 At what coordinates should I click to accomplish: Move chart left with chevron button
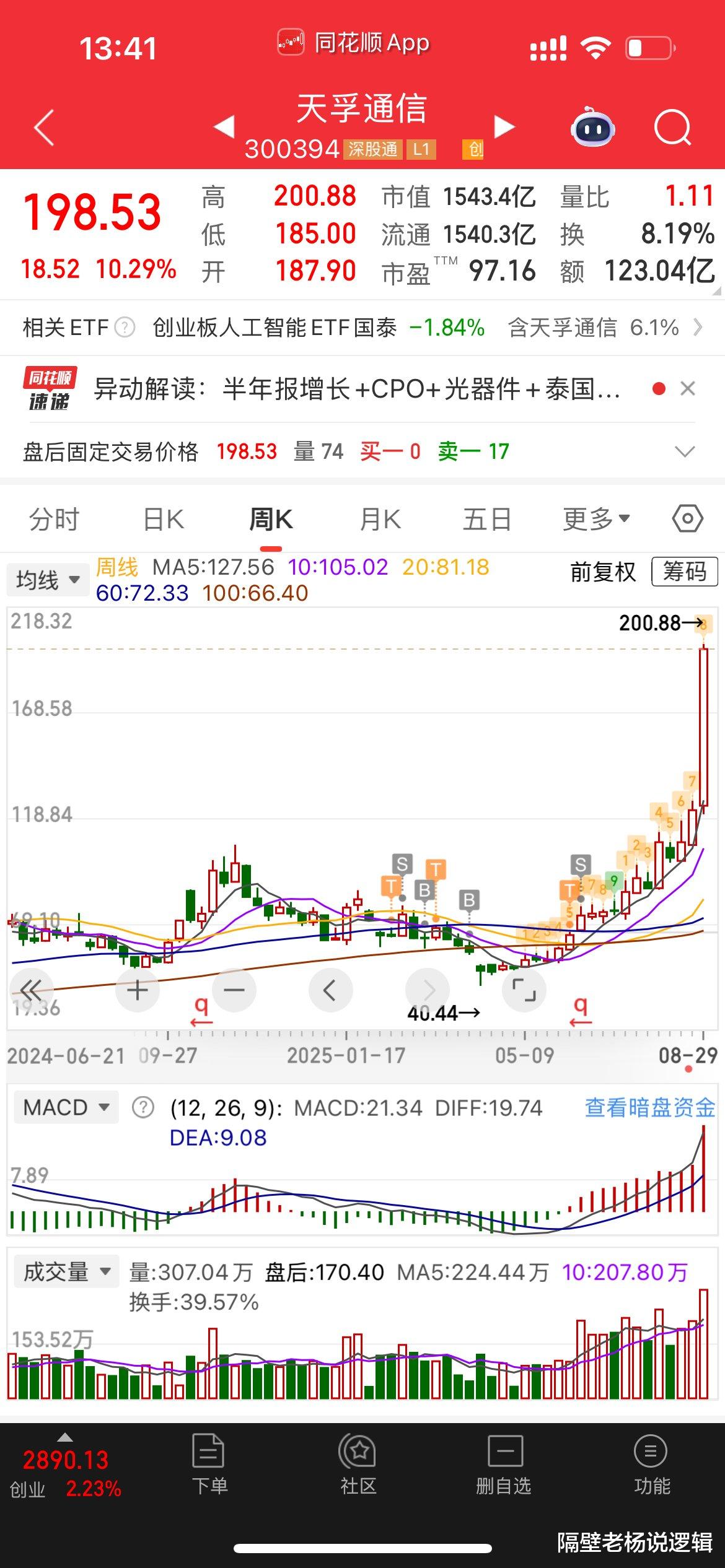[x=331, y=990]
